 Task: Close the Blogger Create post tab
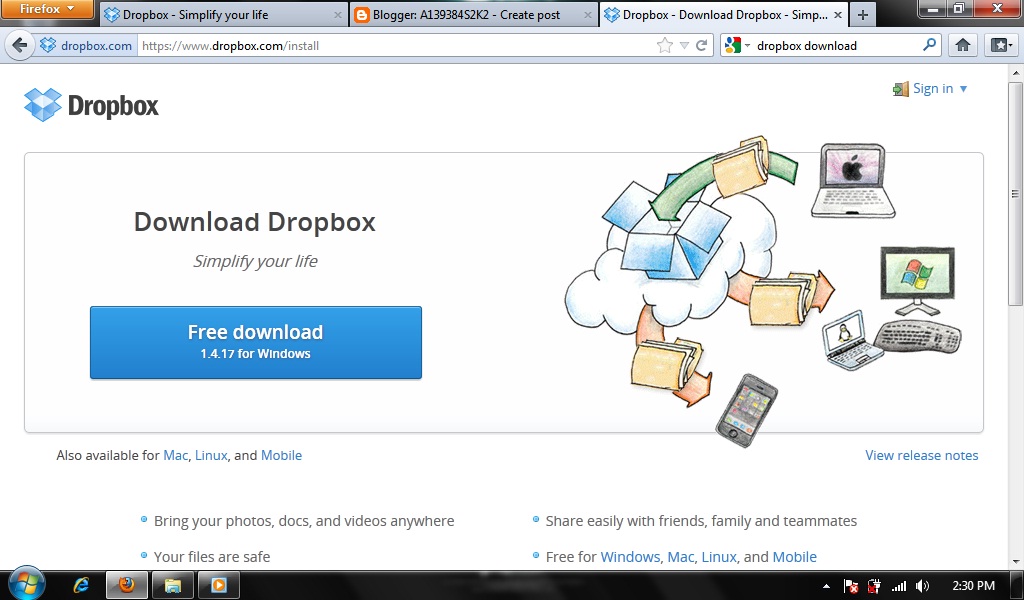pos(588,15)
